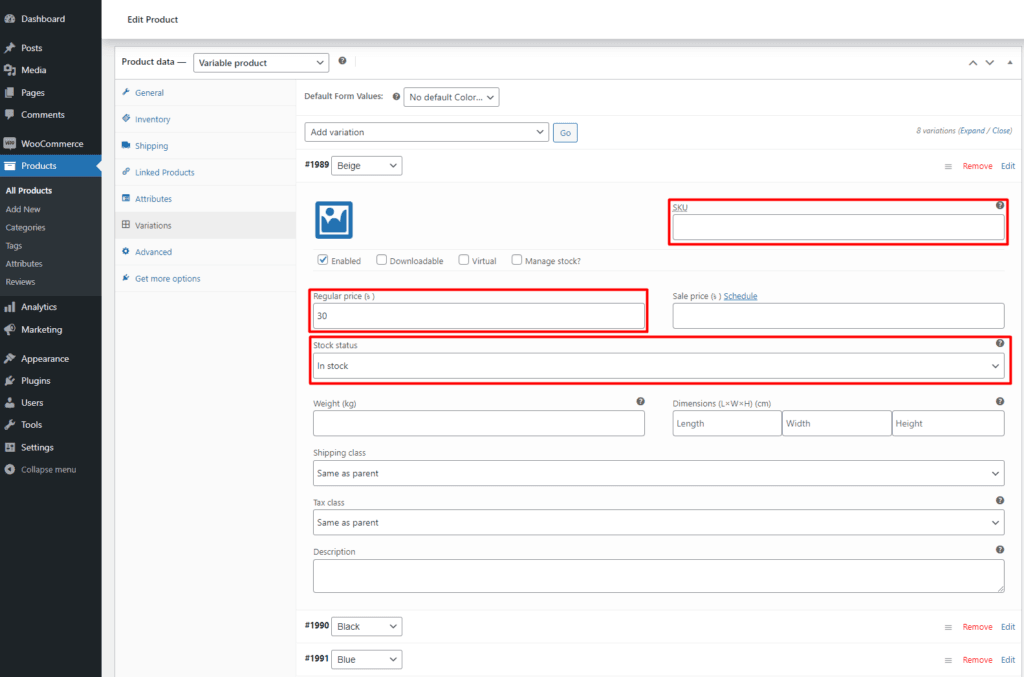The image size is (1024, 677).
Task: Tick the Downloadable checkbox
Action: (x=382, y=260)
